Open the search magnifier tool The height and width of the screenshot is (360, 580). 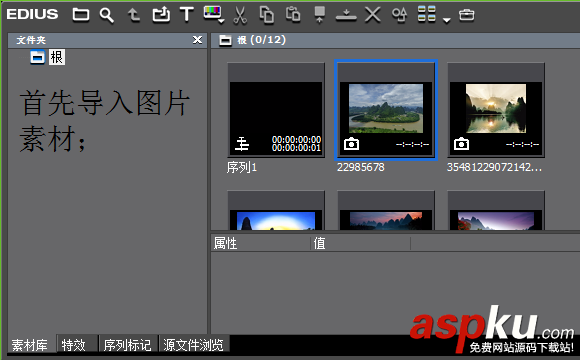click(107, 16)
